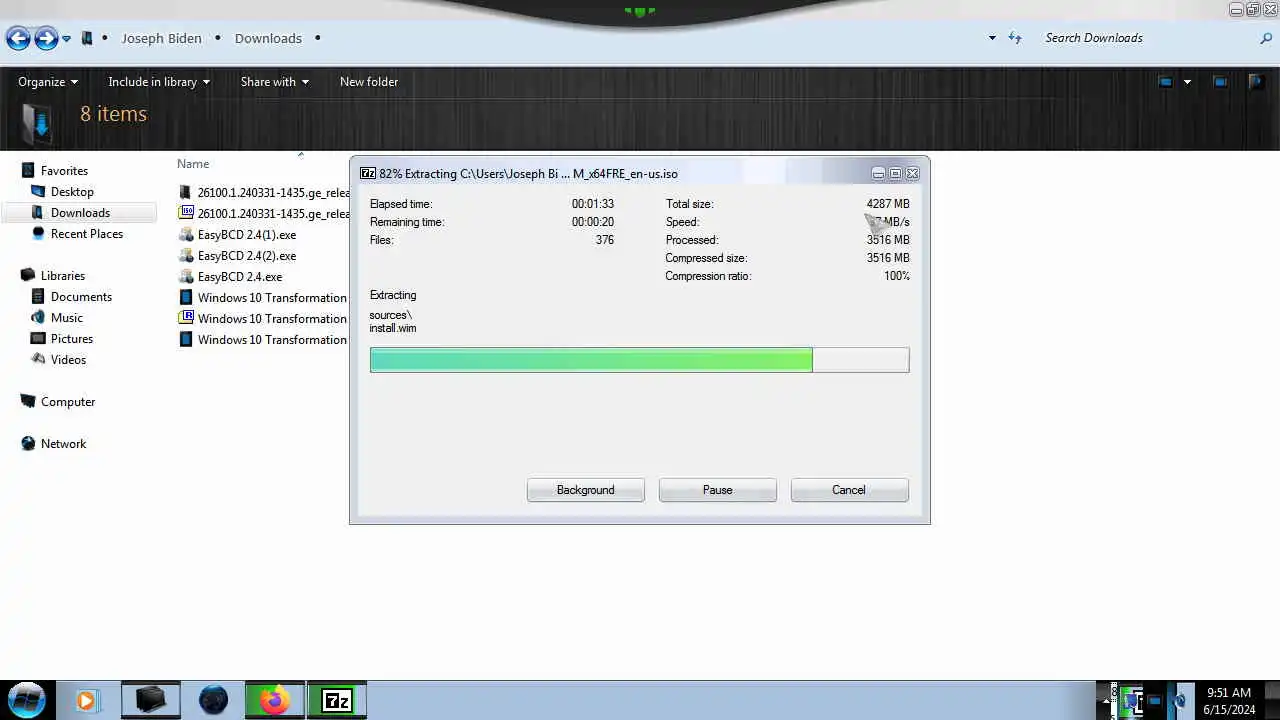Change your view icon in toolbar
The height and width of the screenshot is (720, 1280).
point(1165,82)
